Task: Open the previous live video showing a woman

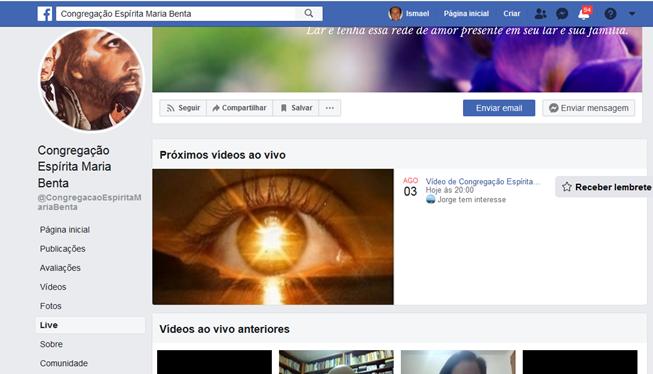Action: [458, 362]
